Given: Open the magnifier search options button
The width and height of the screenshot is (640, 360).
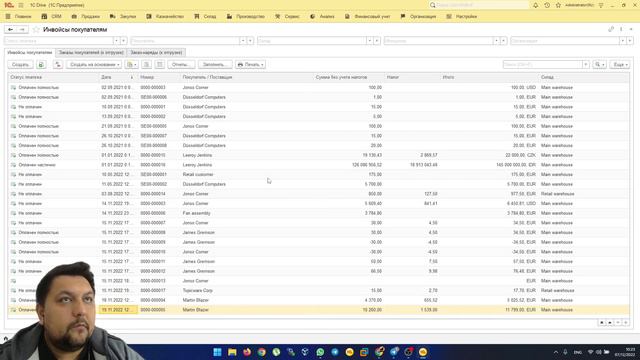Looking at the screenshot, I should pos(599,64).
